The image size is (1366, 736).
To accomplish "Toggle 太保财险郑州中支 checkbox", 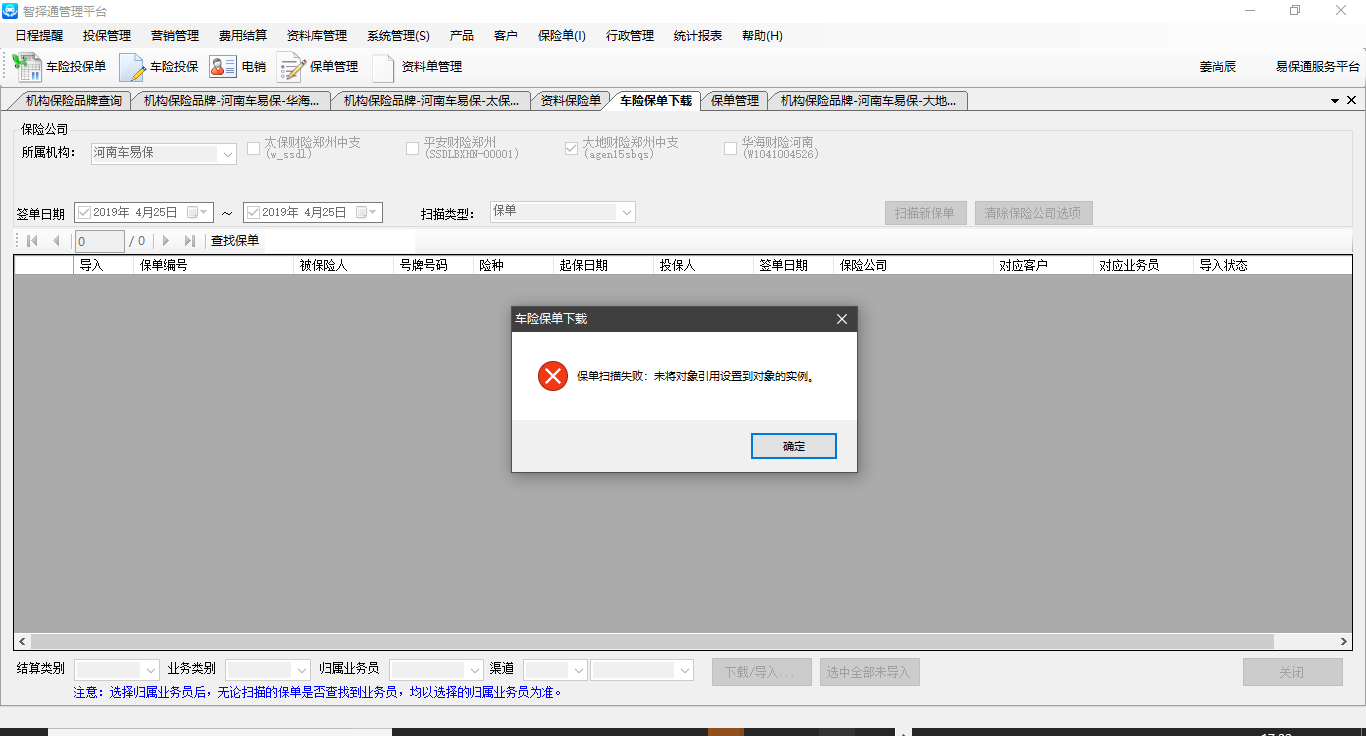I will pyautogui.click(x=254, y=149).
